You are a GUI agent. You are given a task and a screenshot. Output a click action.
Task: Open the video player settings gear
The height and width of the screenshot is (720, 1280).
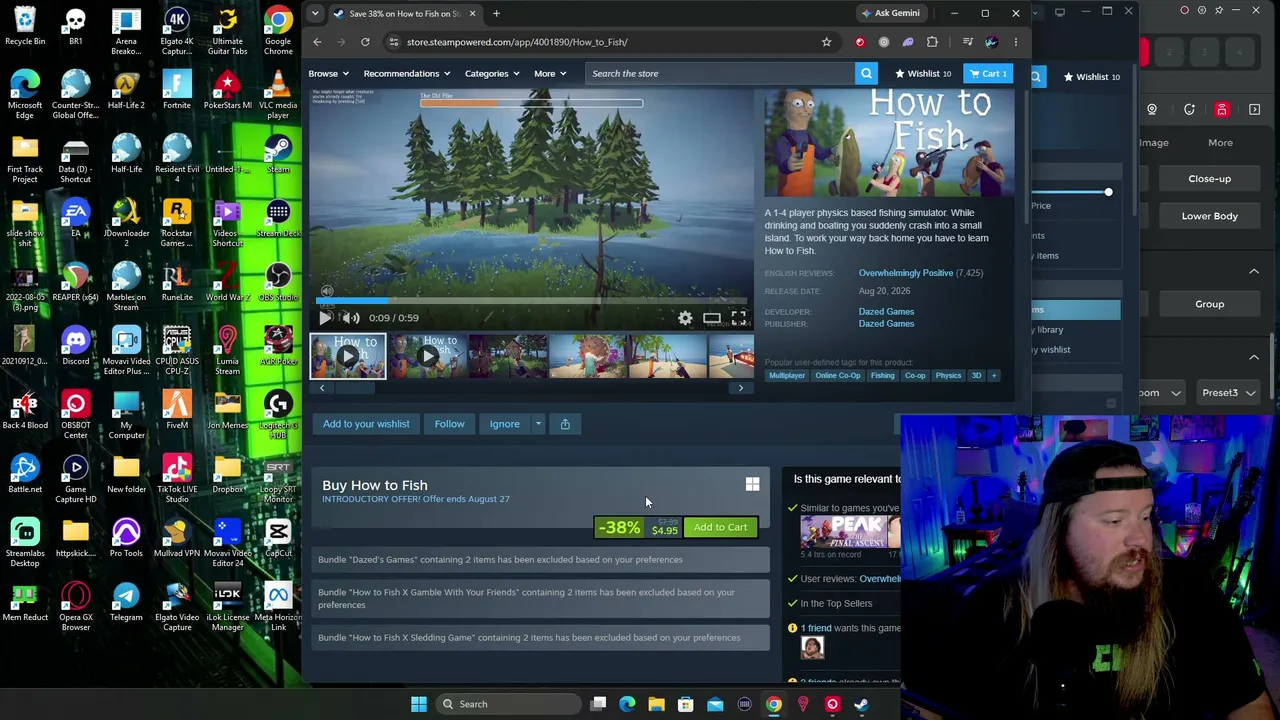(x=685, y=318)
